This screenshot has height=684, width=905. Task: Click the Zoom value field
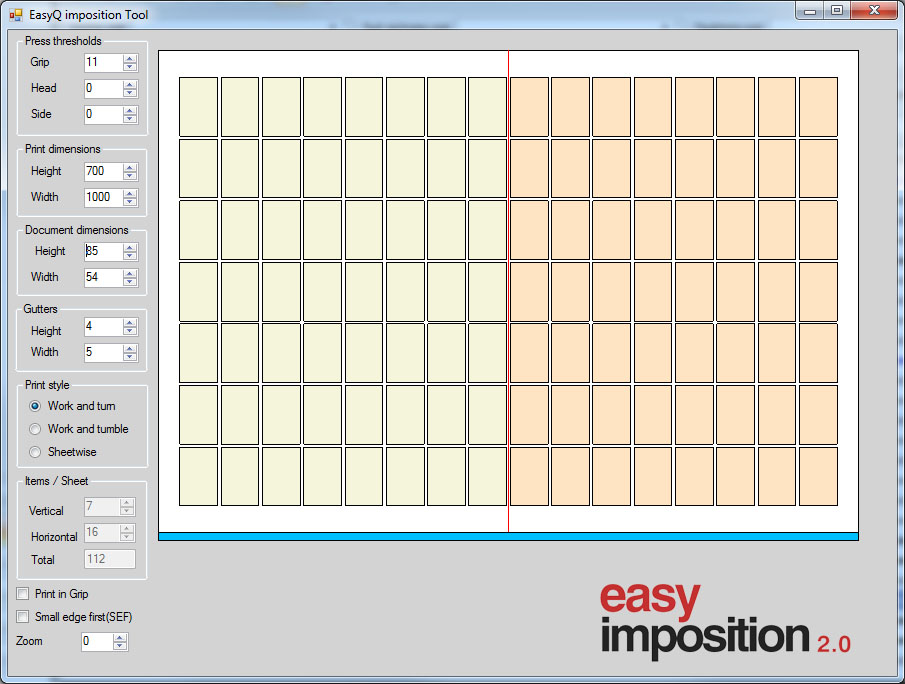coord(96,642)
